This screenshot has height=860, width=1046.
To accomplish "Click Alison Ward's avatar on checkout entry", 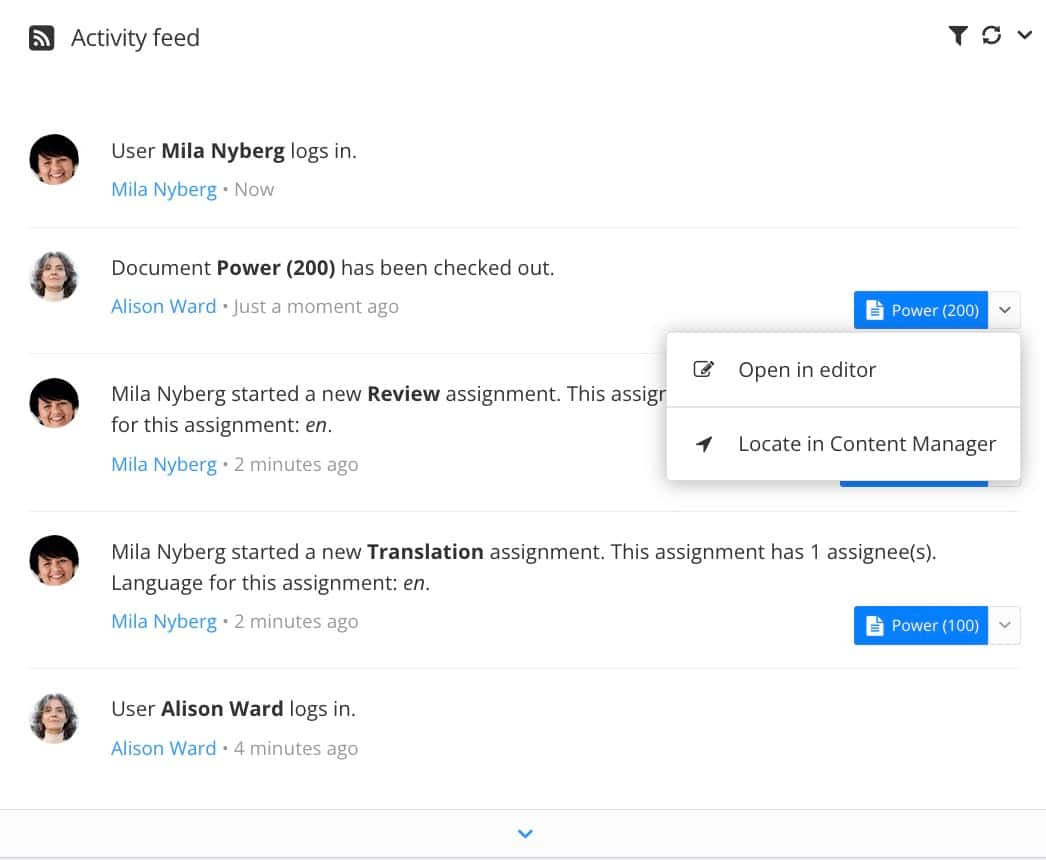I will [x=54, y=277].
